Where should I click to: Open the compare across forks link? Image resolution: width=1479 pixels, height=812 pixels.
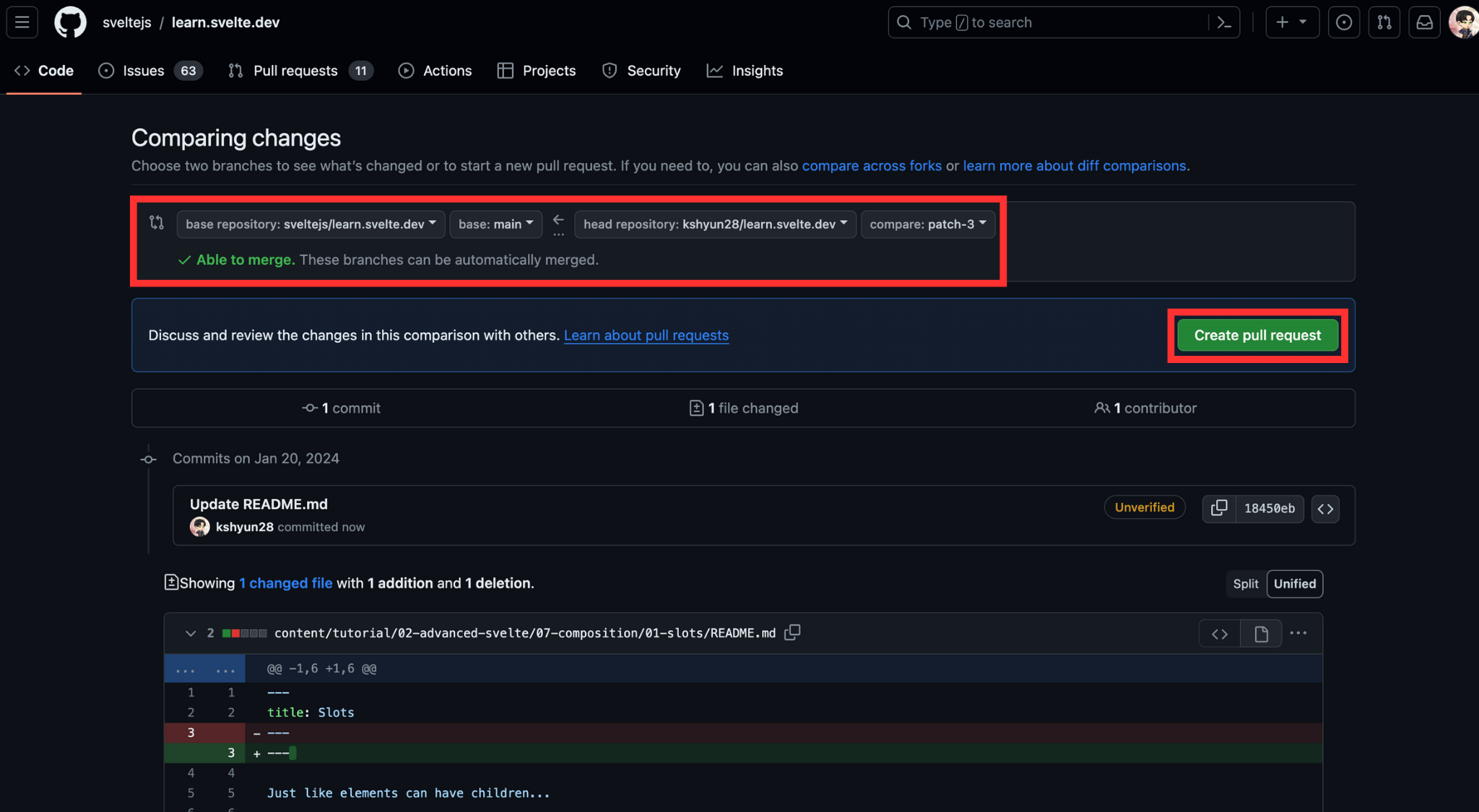pyautogui.click(x=871, y=165)
